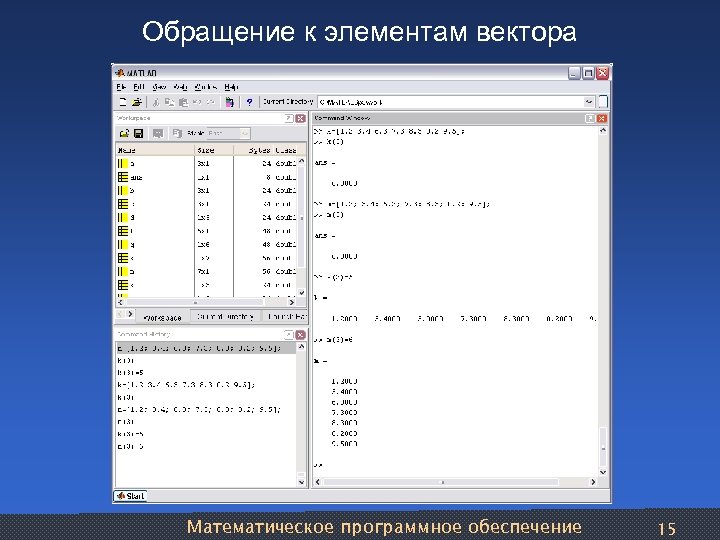The height and width of the screenshot is (540, 720).
Task: Undock the Command Window panel
Action: (590, 118)
